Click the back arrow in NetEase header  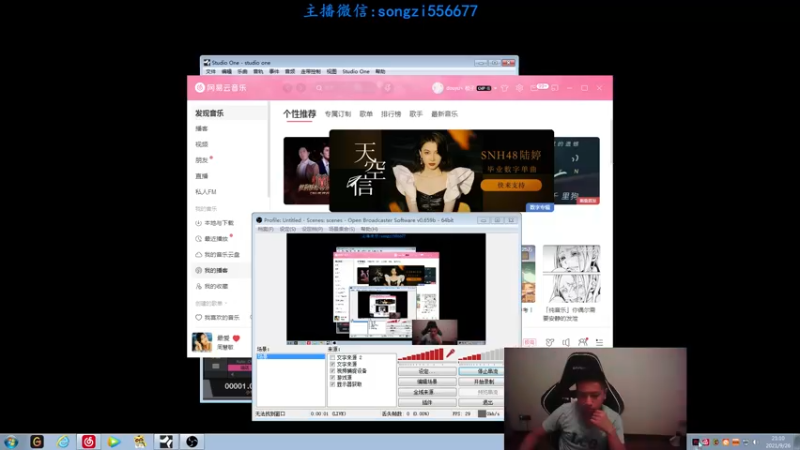(x=288, y=88)
